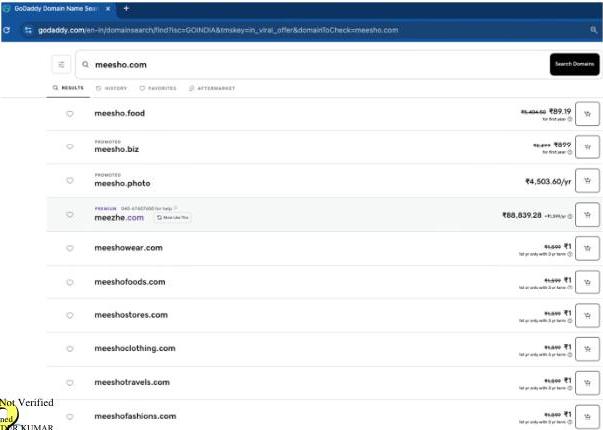Click the meesho.com search input field
The image size is (603, 430).
[311, 65]
